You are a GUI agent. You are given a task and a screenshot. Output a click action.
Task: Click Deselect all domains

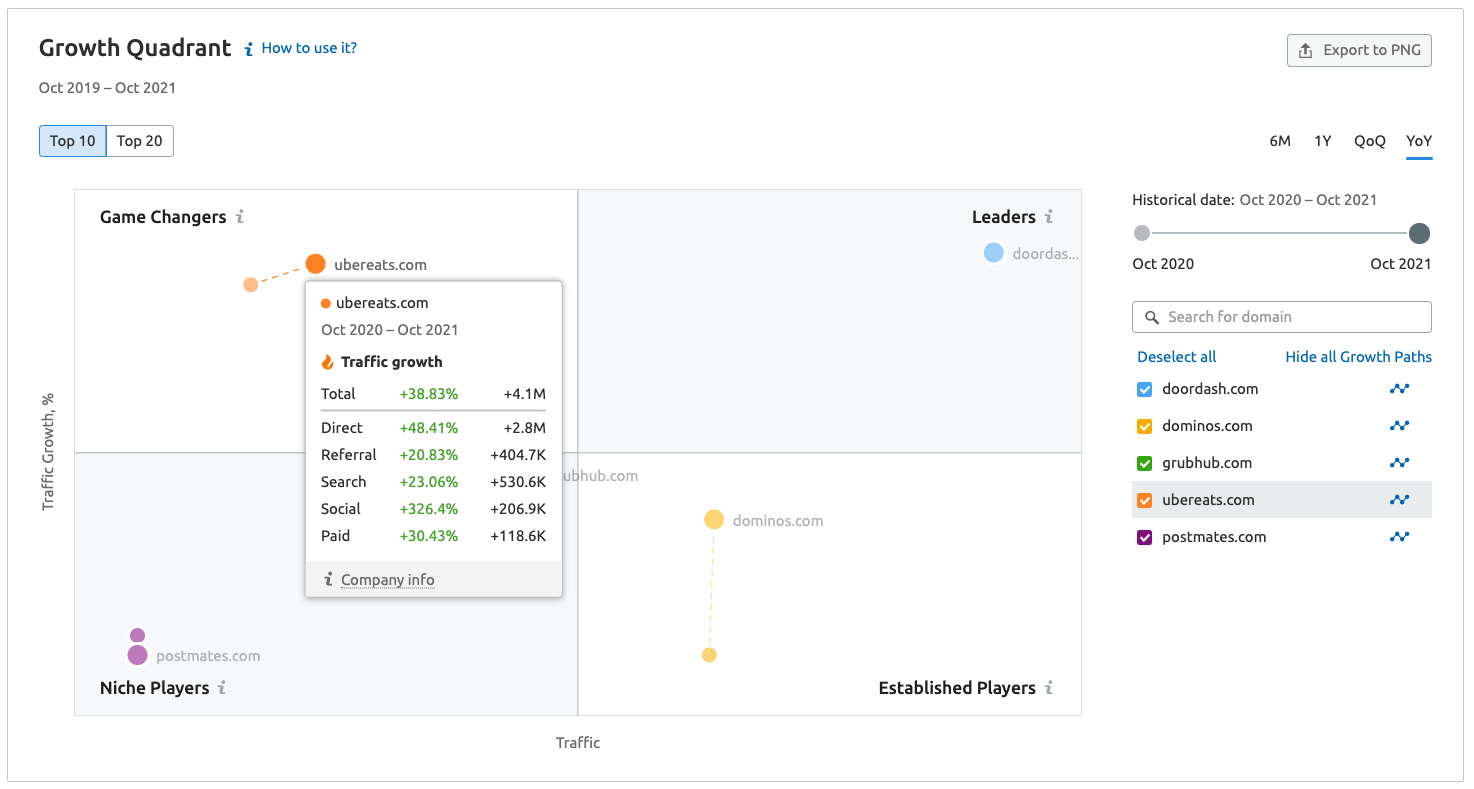(x=1177, y=357)
